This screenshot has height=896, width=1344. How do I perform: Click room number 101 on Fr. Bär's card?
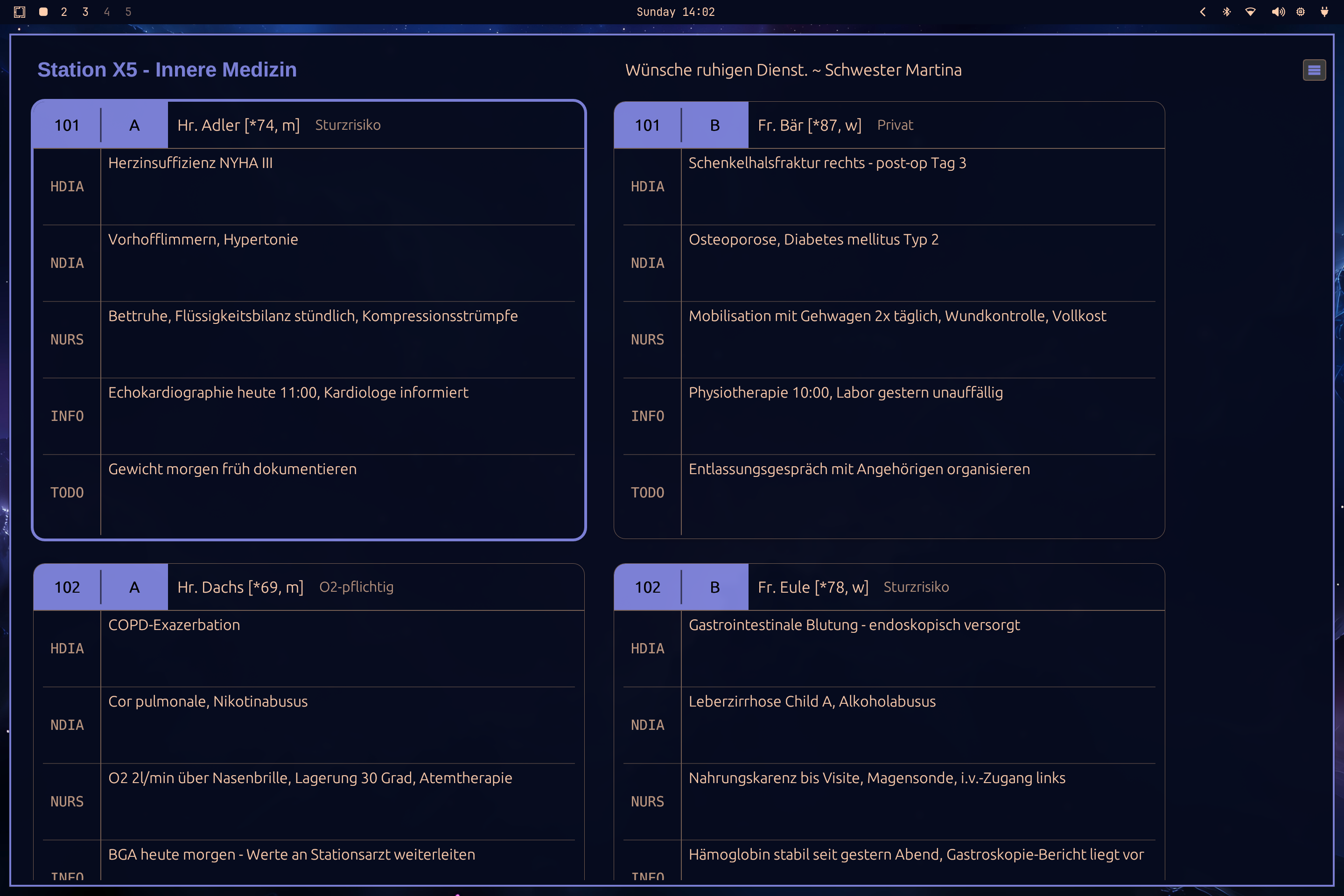pyautogui.click(x=647, y=125)
